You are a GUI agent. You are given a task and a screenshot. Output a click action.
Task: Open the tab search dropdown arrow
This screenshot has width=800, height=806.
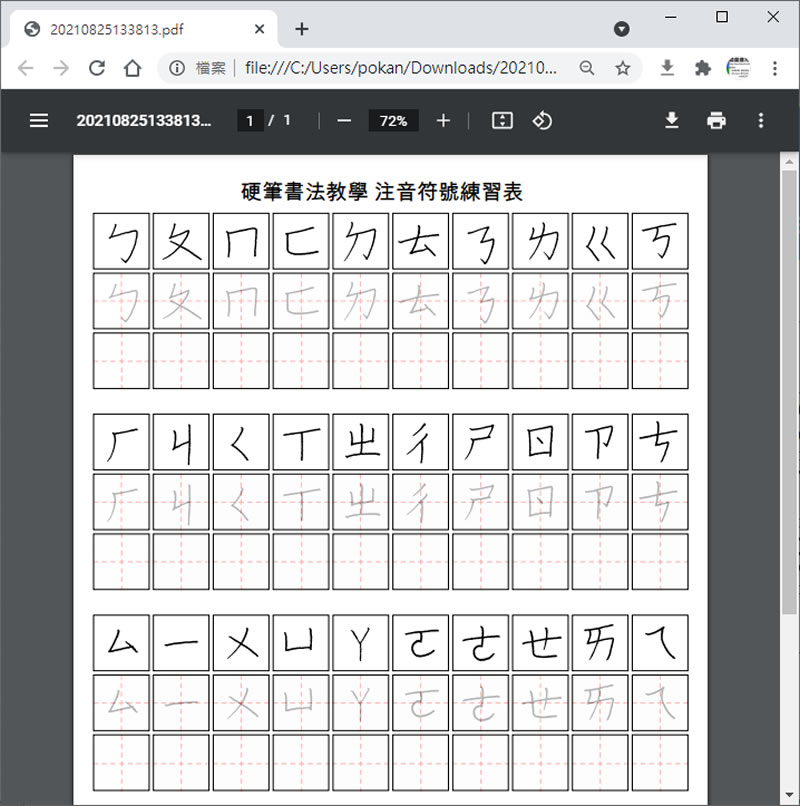coord(622,29)
